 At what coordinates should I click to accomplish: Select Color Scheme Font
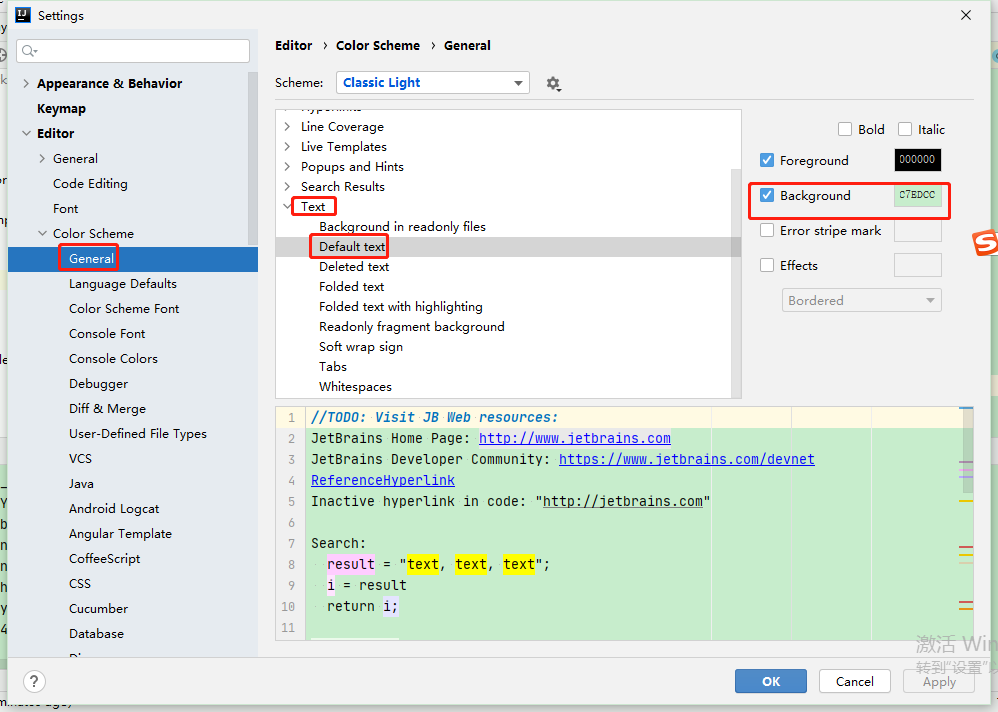(x=124, y=309)
